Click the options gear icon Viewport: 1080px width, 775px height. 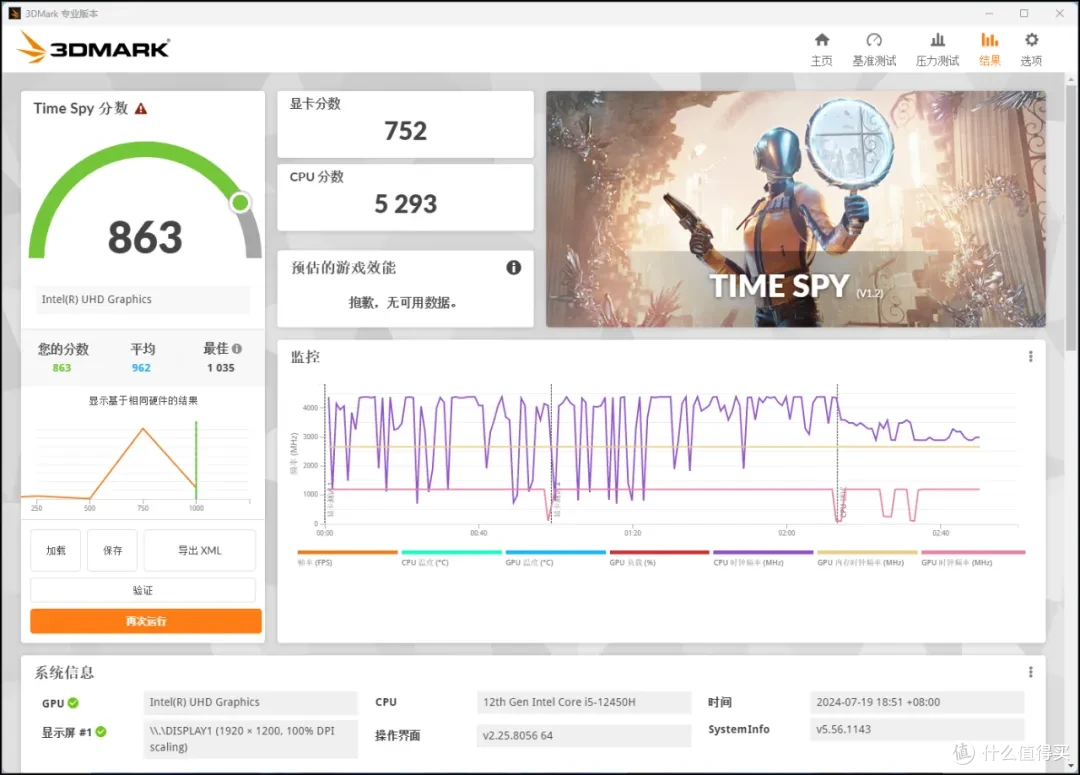[x=1031, y=40]
